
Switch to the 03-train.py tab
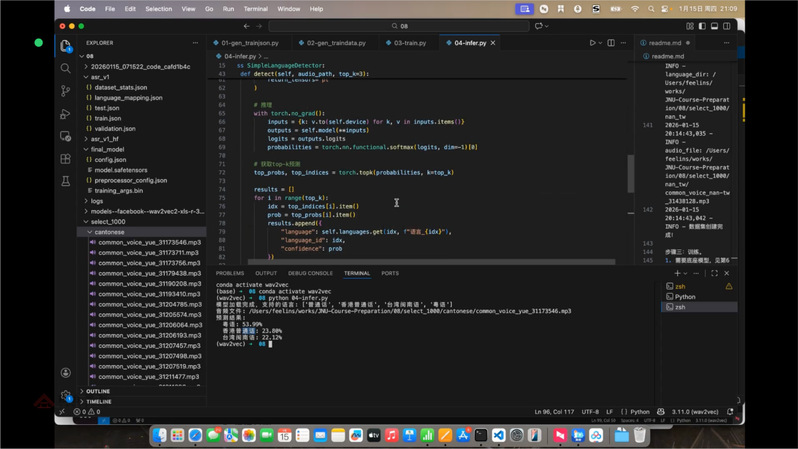[x=410, y=43]
